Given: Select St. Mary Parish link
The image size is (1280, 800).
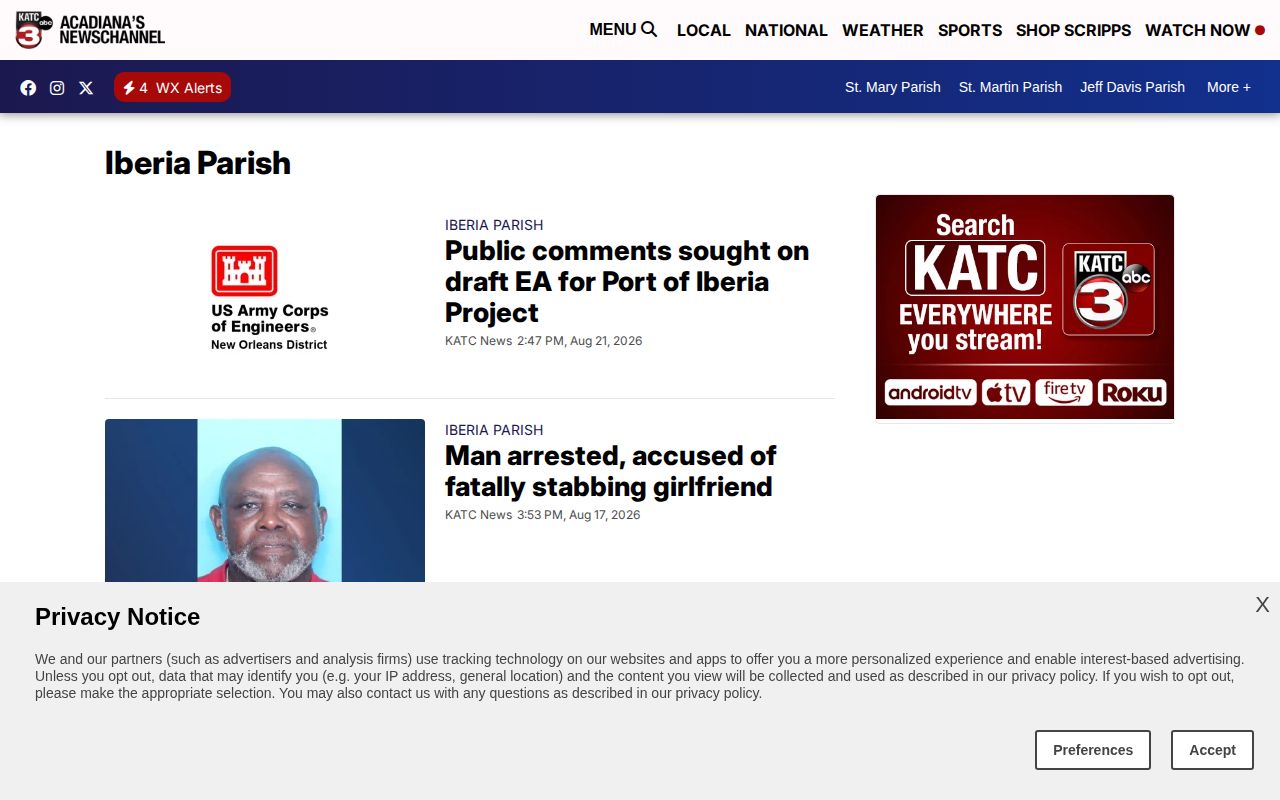Looking at the screenshot, I should [893, 87].
